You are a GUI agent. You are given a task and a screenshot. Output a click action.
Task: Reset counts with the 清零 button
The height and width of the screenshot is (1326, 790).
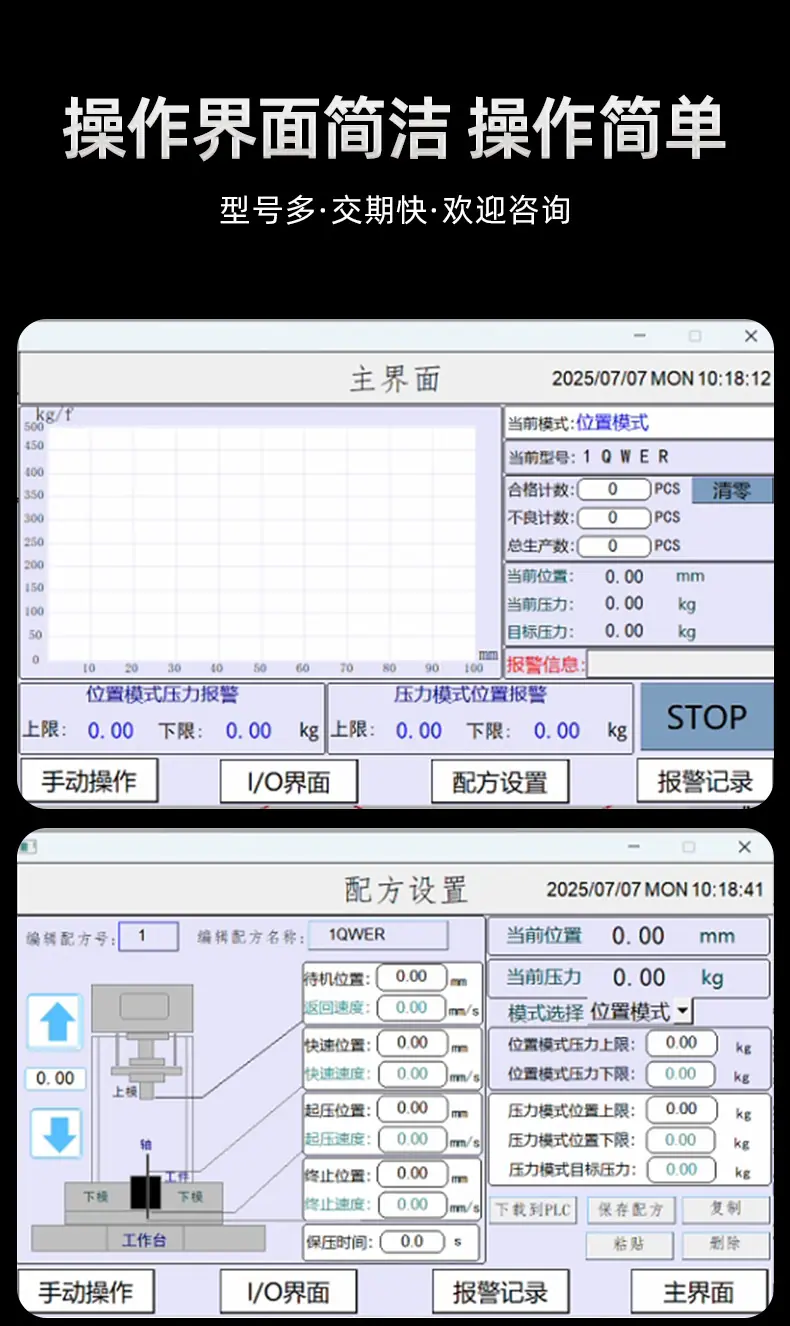click(732, 490)
